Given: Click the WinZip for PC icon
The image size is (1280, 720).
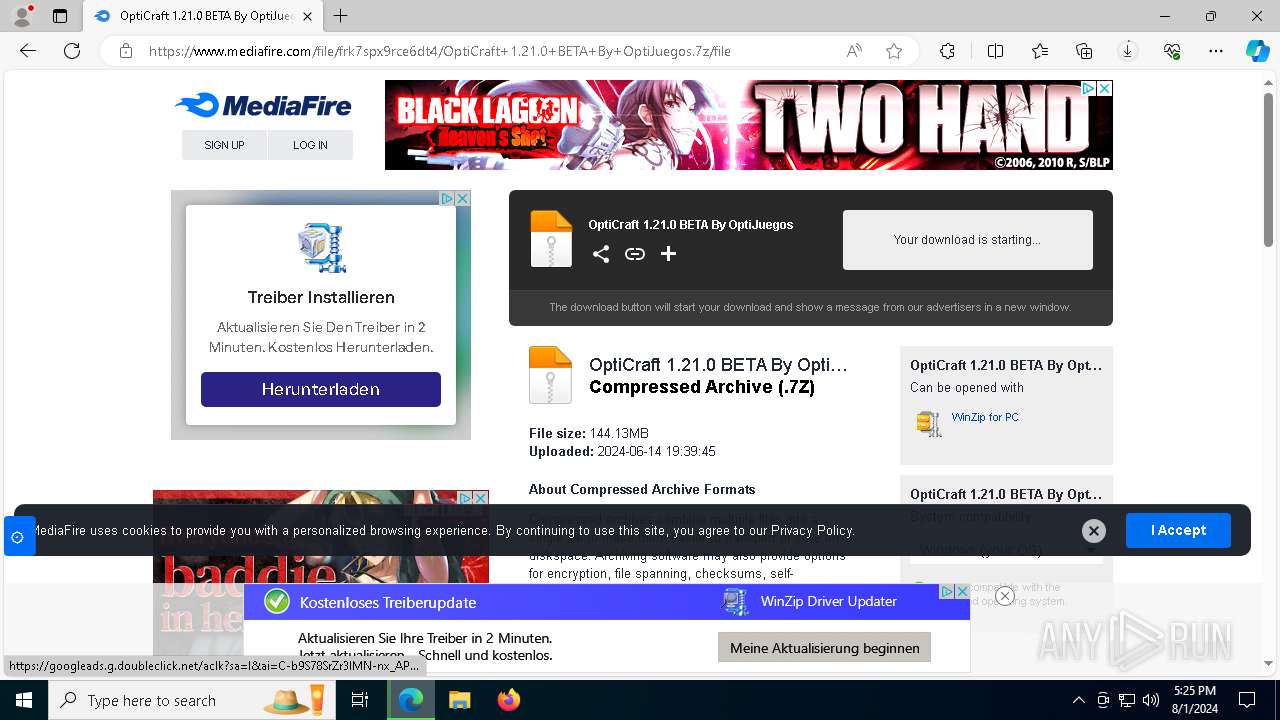Looking at the screenshot, I should [x=929, y=423].
